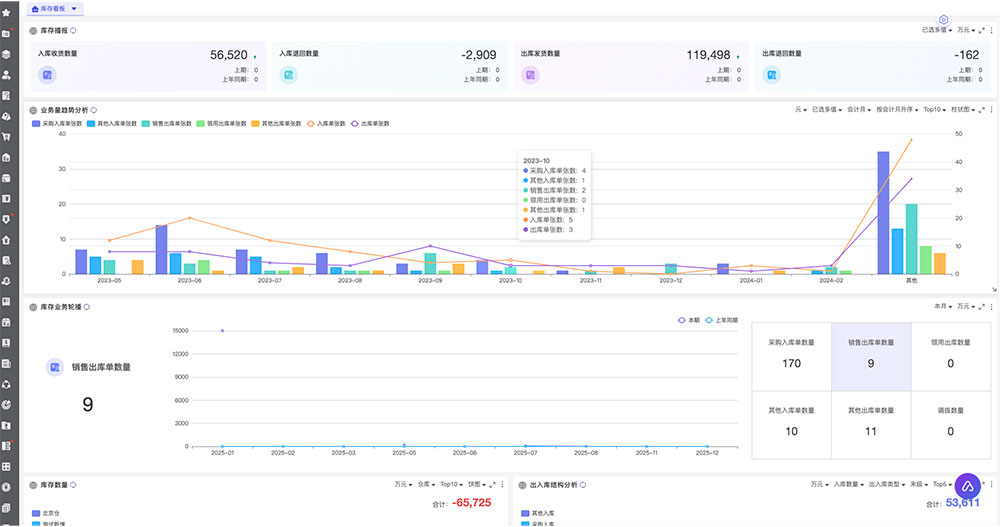The height and width of the screenshot is (527, 1000).
Task: Select the 采购入库单数量 tile
Action: point(791,355)
